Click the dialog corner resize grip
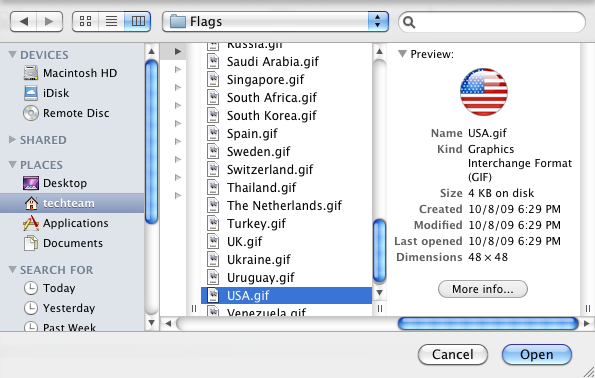The image size is (595, 378). [x=589, y=372]
